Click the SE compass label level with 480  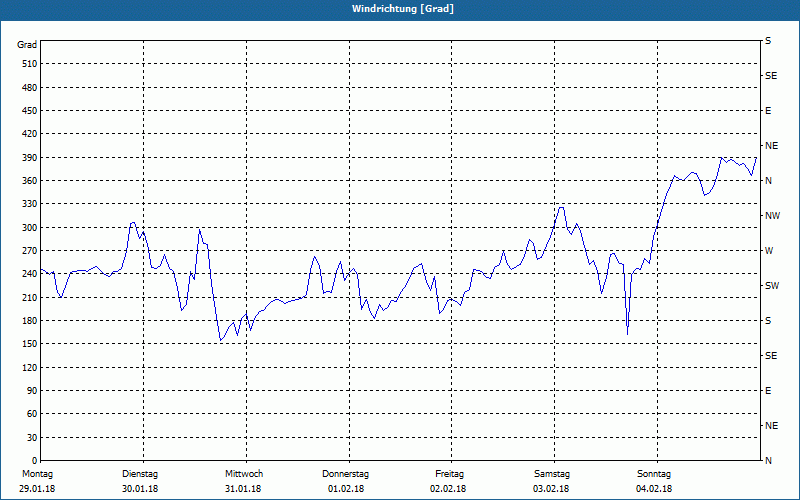click(771, 76)
